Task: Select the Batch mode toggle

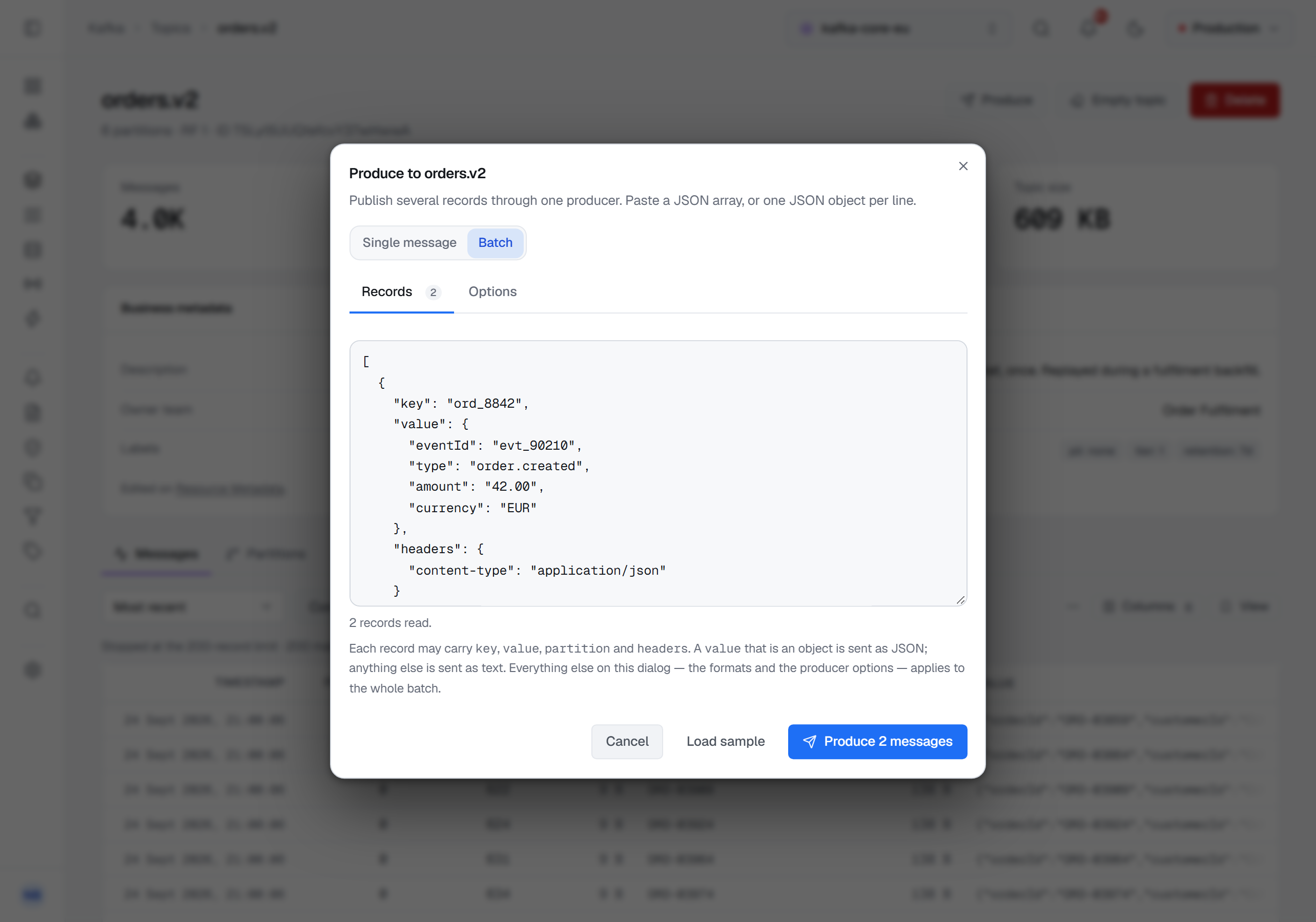Action: point(495,242)
